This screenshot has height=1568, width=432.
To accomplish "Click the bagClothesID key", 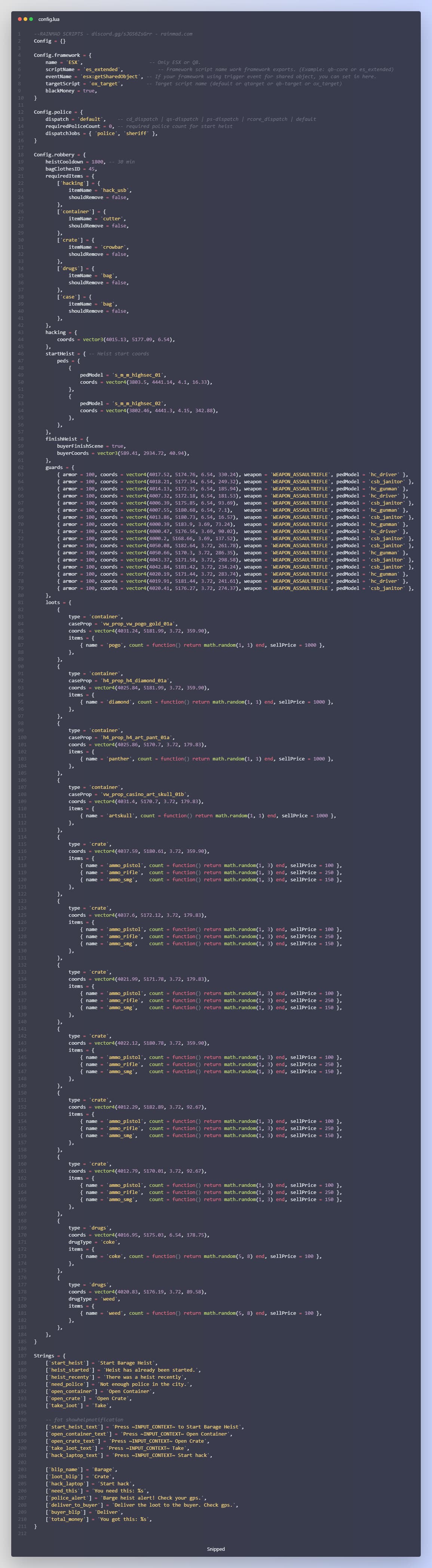I will click(x=63, y=169).
